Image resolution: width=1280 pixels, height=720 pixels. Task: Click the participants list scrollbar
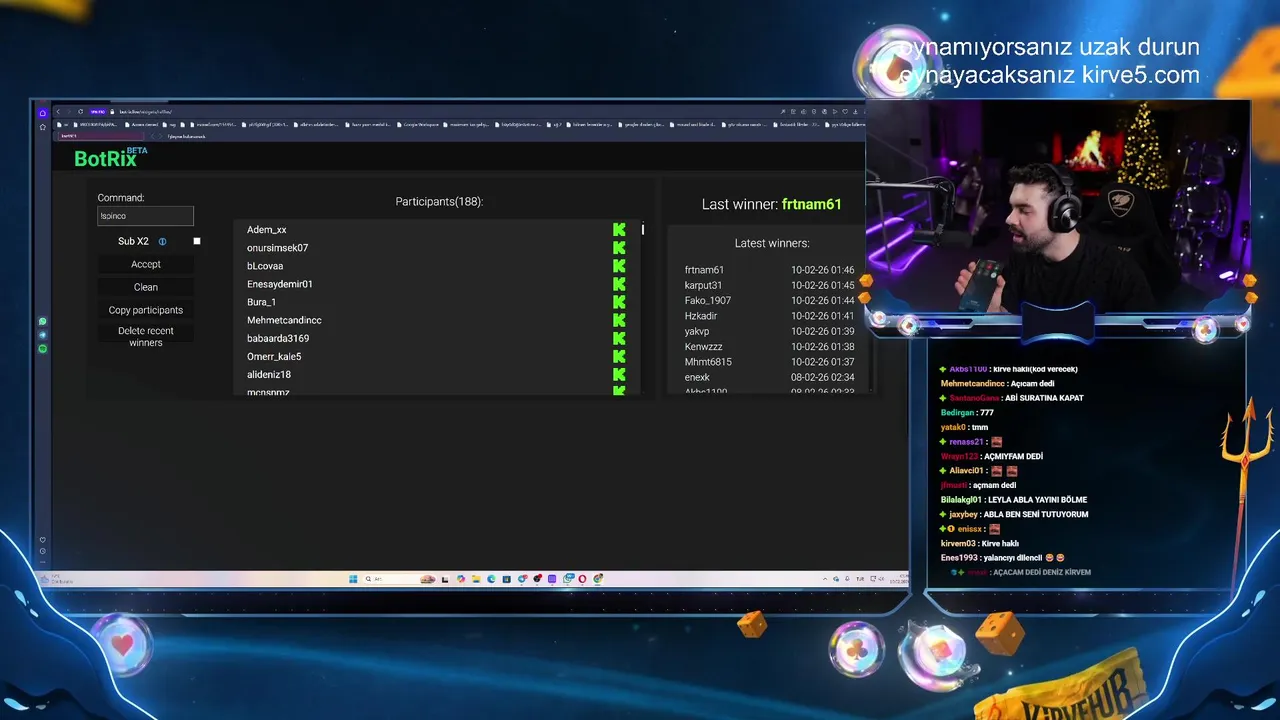pos(643,230)
